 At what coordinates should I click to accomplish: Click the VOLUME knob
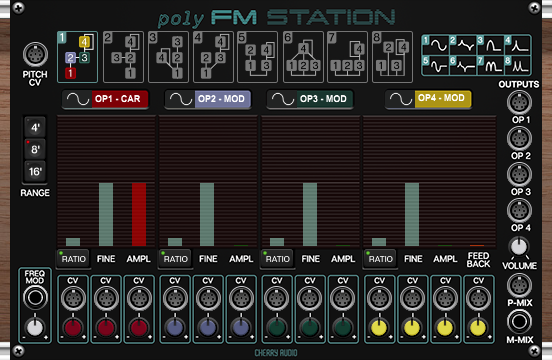pyautogui.click(x=519, y=246)
